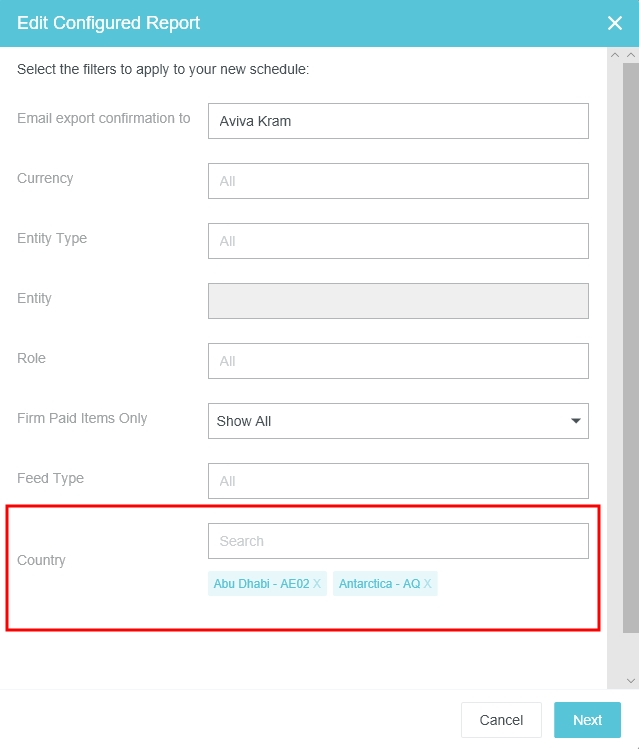
Task: Close the Edit Configured Report dialog
Action: pyautogui.click(x=615, y=23)
